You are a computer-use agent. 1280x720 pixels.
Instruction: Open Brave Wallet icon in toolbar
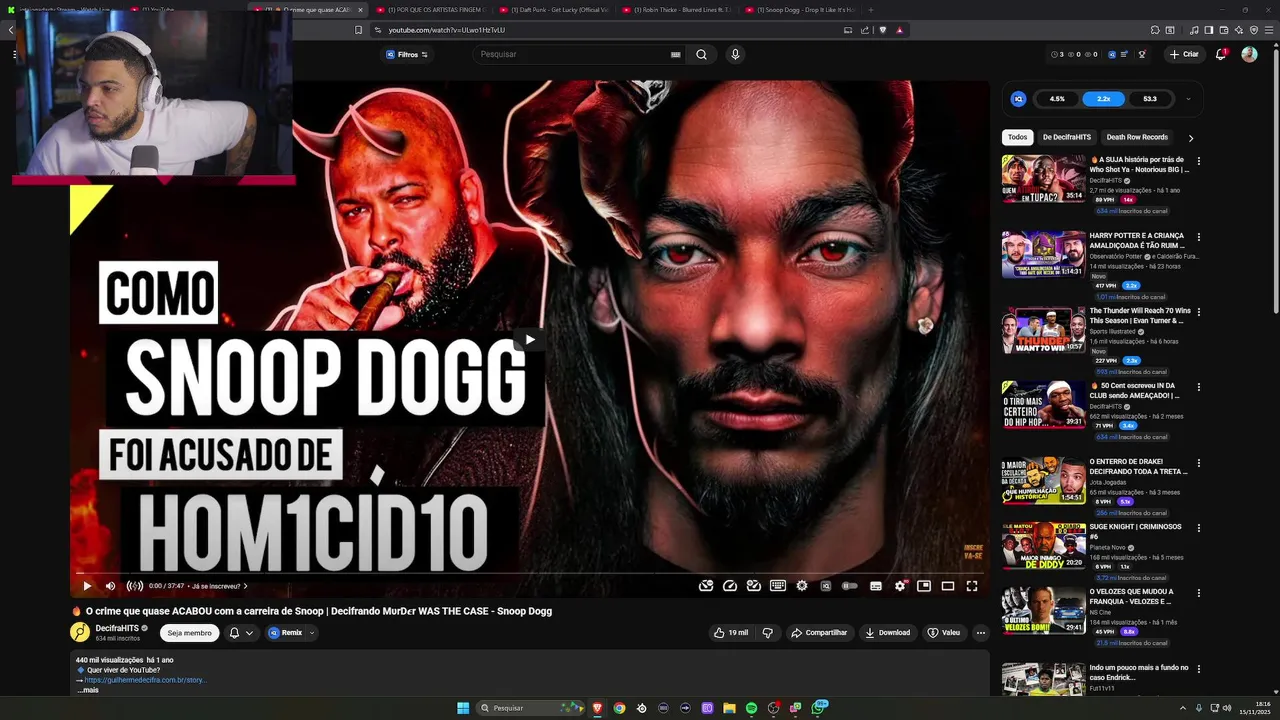pyautogui.click(x=1223, y=30)
